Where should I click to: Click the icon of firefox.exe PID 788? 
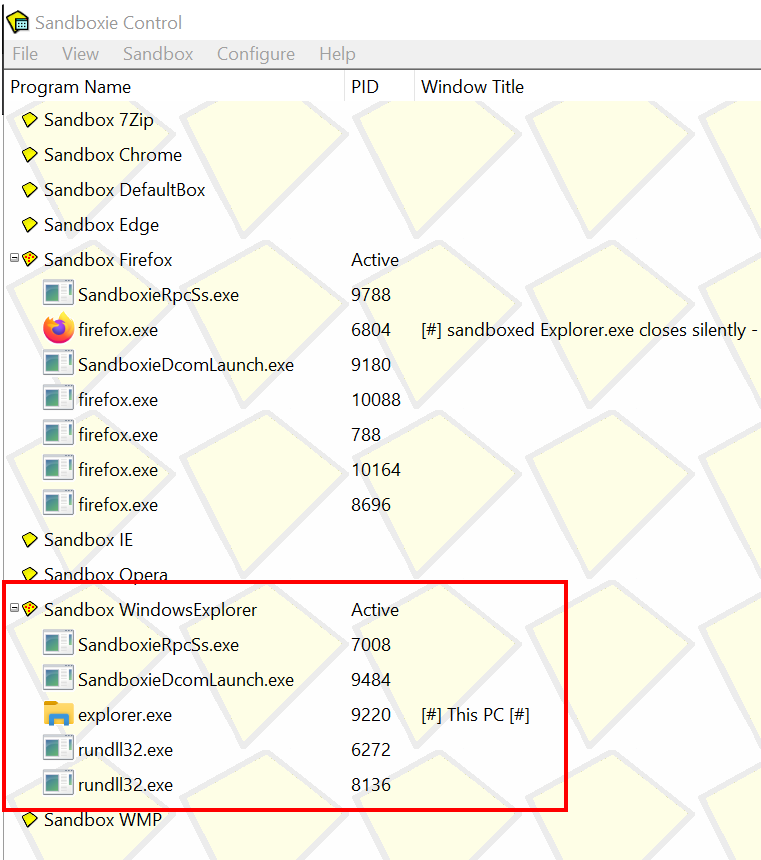pyautogui.click(x=58, y=433)
